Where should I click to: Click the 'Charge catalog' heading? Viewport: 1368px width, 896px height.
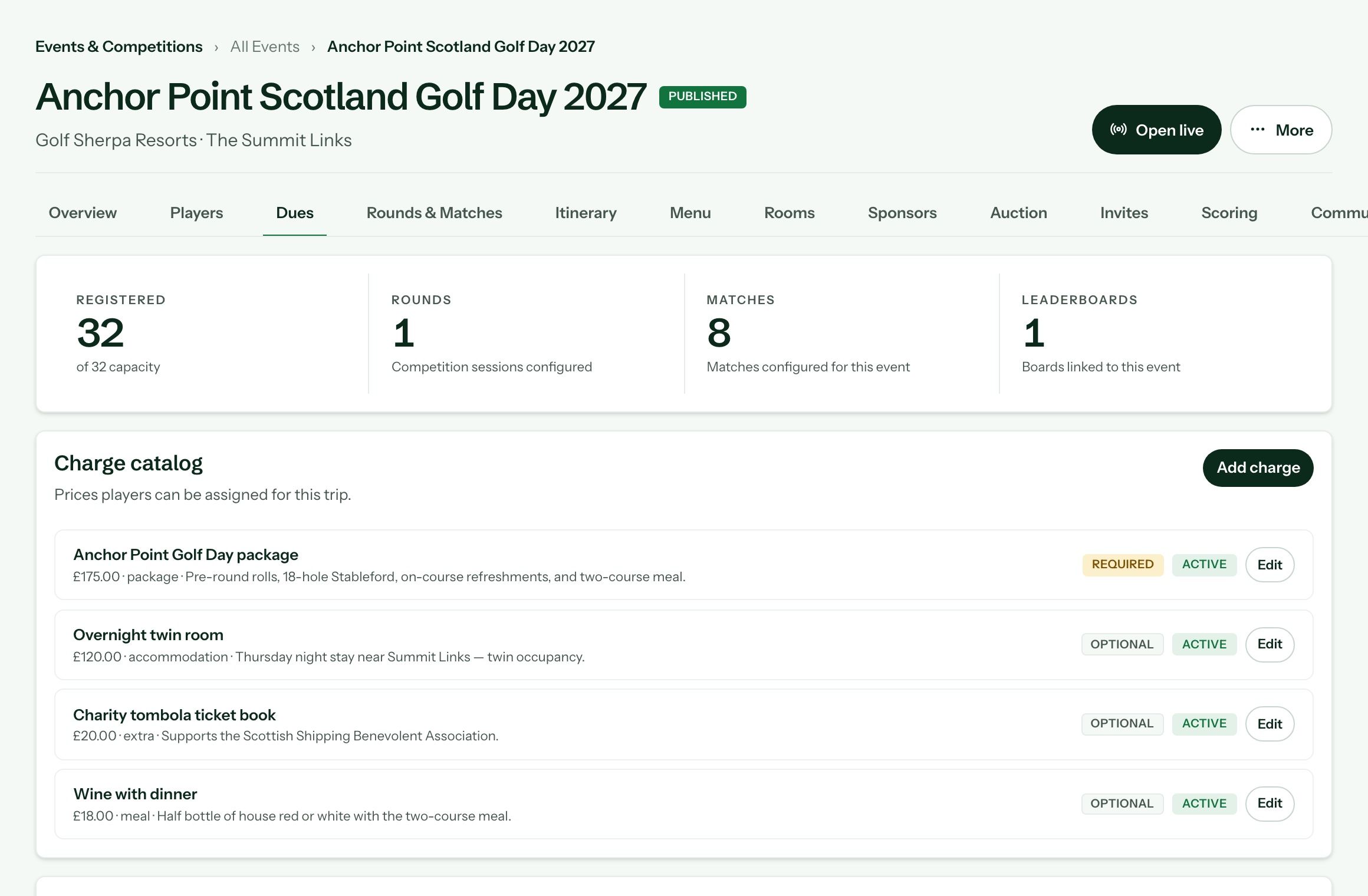point(129,463)
